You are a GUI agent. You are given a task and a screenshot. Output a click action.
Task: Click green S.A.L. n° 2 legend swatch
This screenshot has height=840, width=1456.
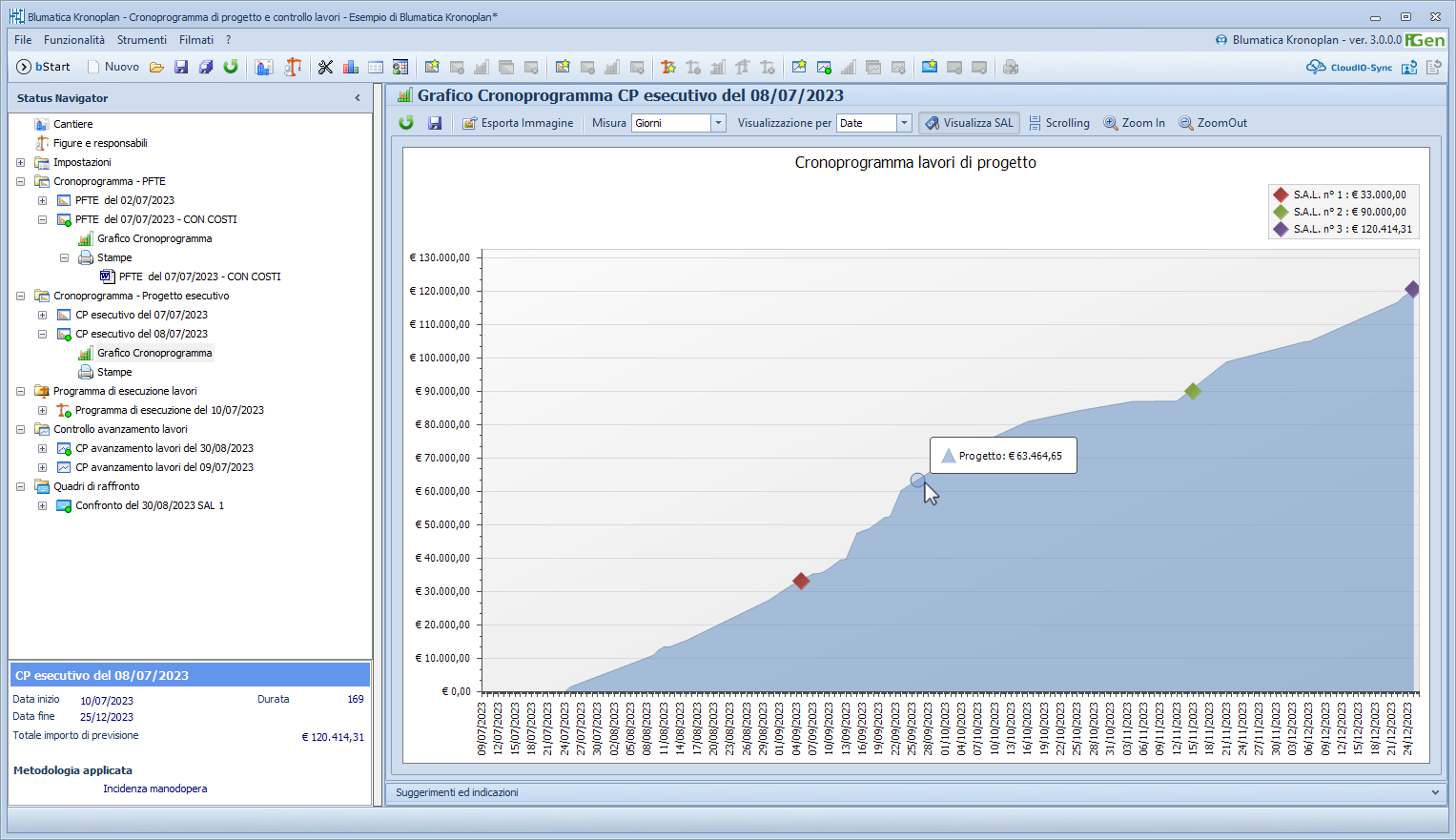point(1282,212)
